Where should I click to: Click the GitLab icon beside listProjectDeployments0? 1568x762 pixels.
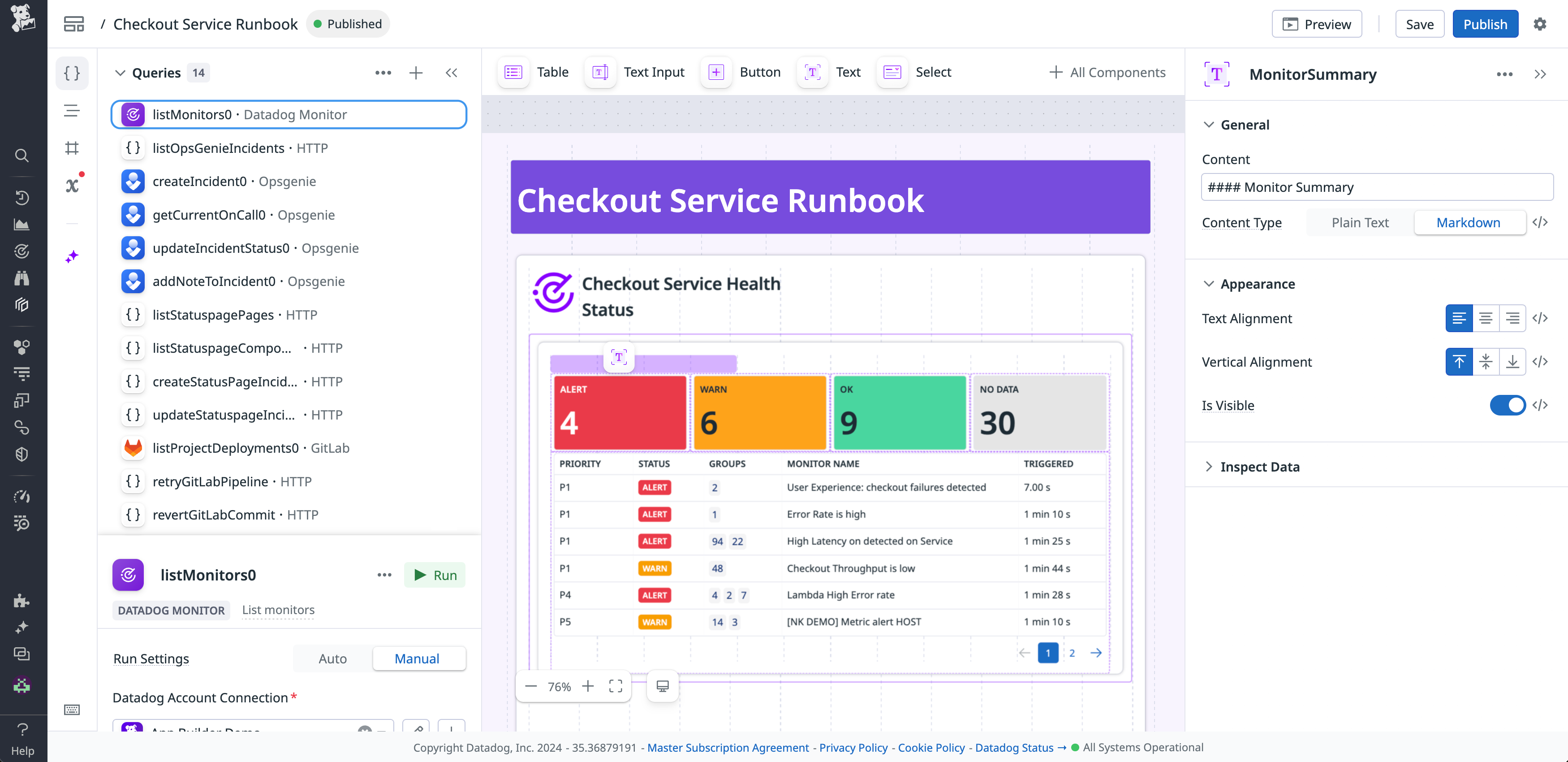[x=133, y=448]
